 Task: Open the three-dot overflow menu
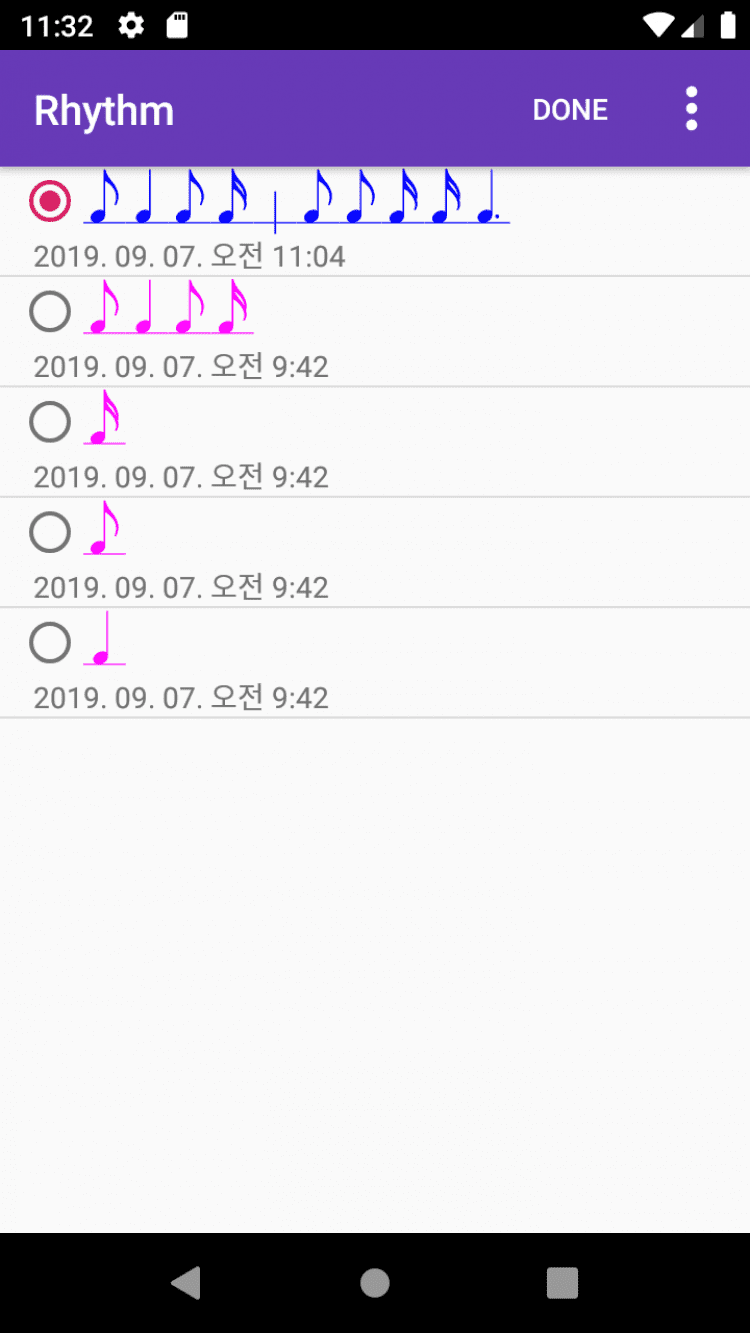[x=691, y=109]
